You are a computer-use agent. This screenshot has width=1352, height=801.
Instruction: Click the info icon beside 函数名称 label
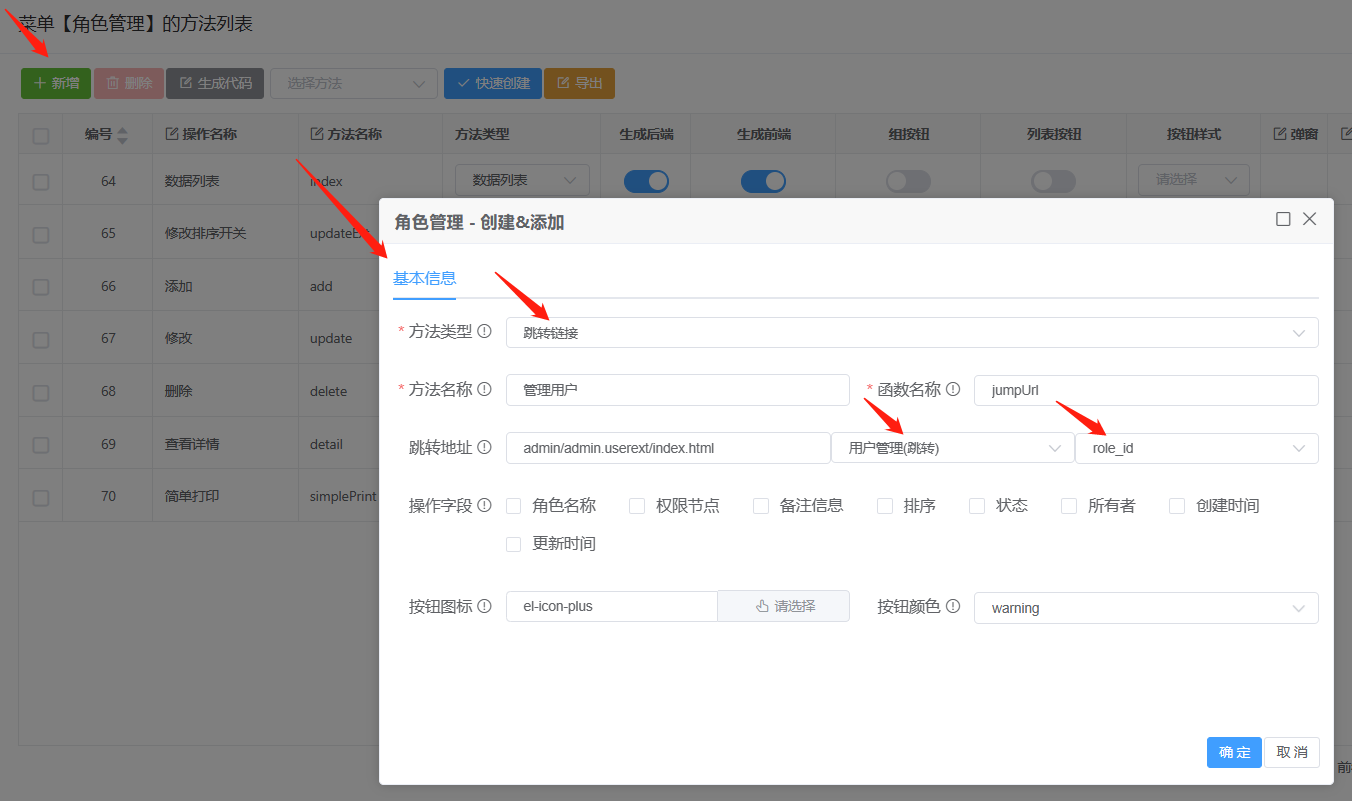(x=953, y=389)
